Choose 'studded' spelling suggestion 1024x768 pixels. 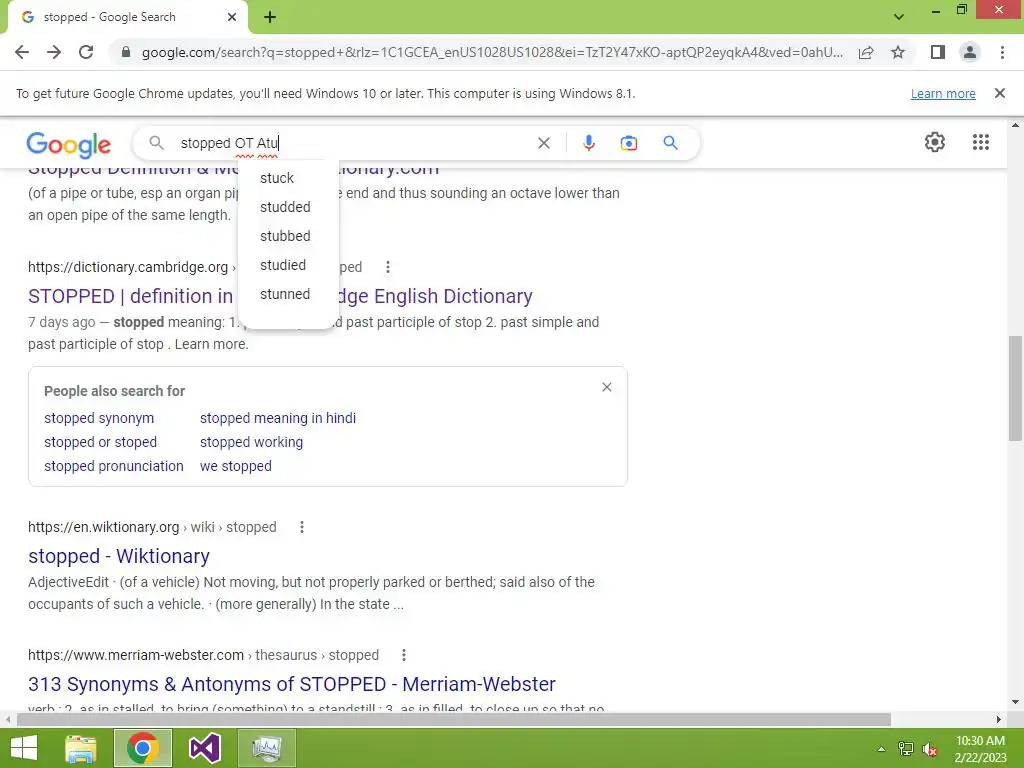[x=285, y=207]
